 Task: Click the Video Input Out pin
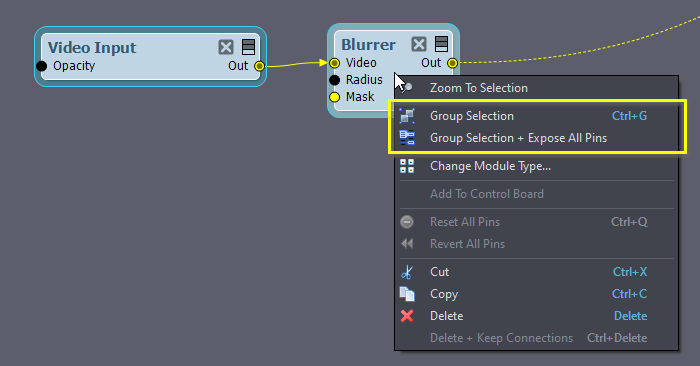tap(259, 66)
